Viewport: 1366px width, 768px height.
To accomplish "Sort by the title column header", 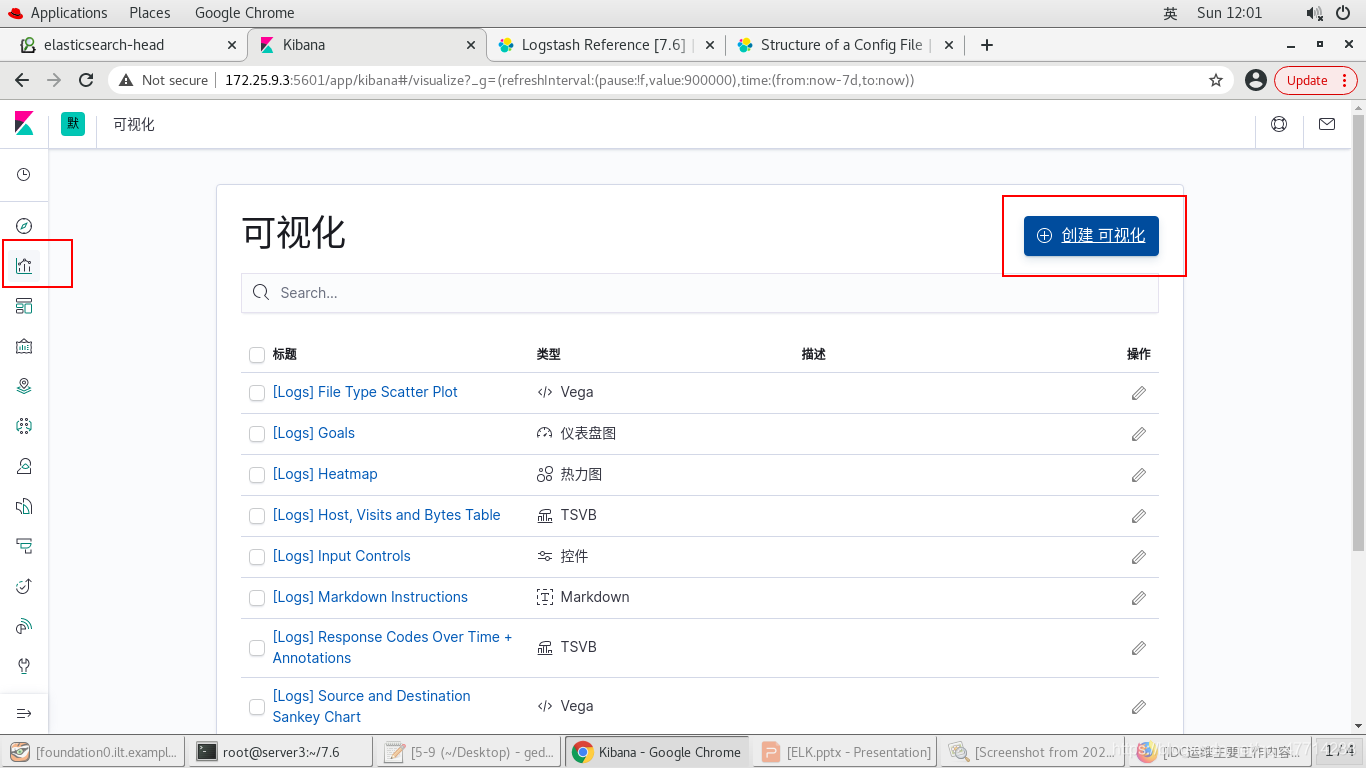I will 285,354.
